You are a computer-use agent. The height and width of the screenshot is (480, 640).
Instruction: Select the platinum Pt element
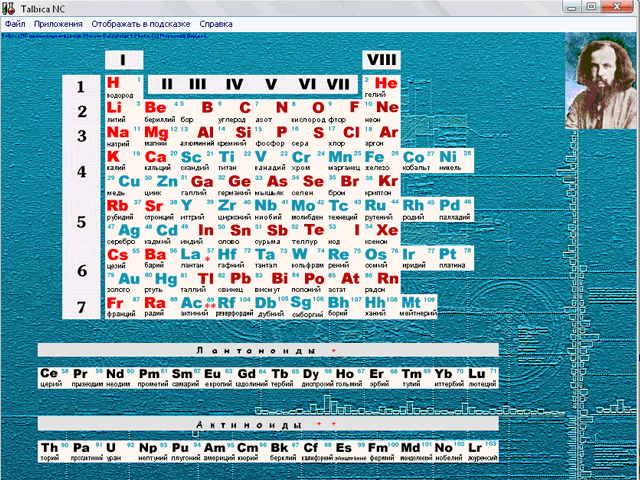pos(456,258)
